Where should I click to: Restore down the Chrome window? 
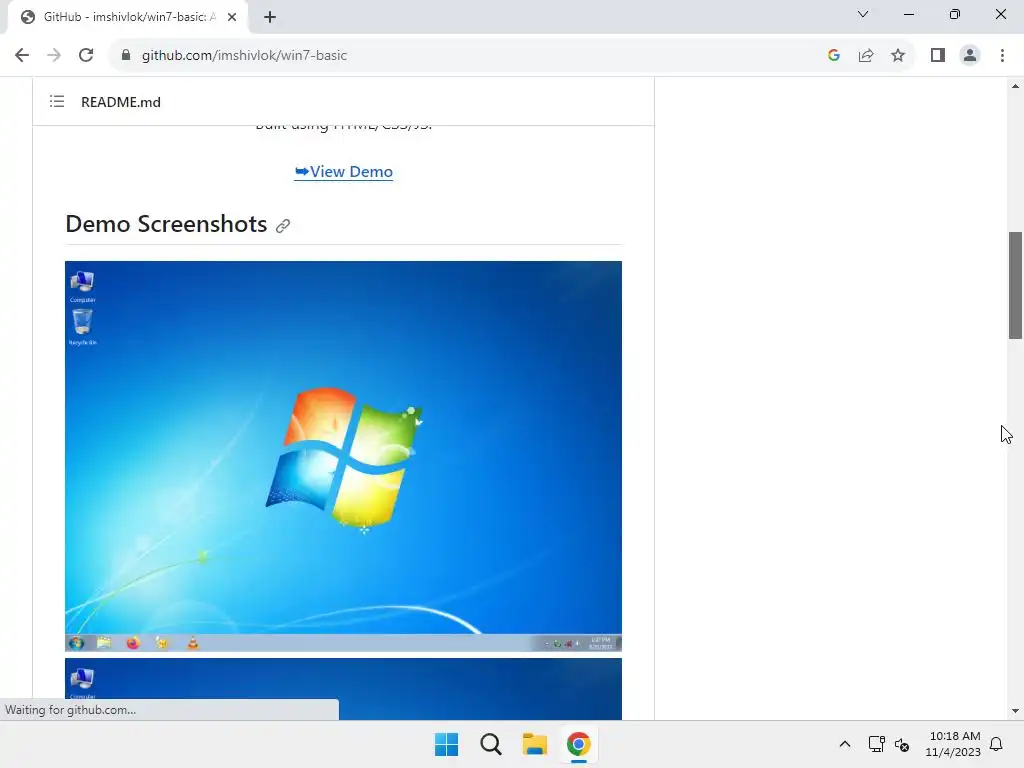955,14
